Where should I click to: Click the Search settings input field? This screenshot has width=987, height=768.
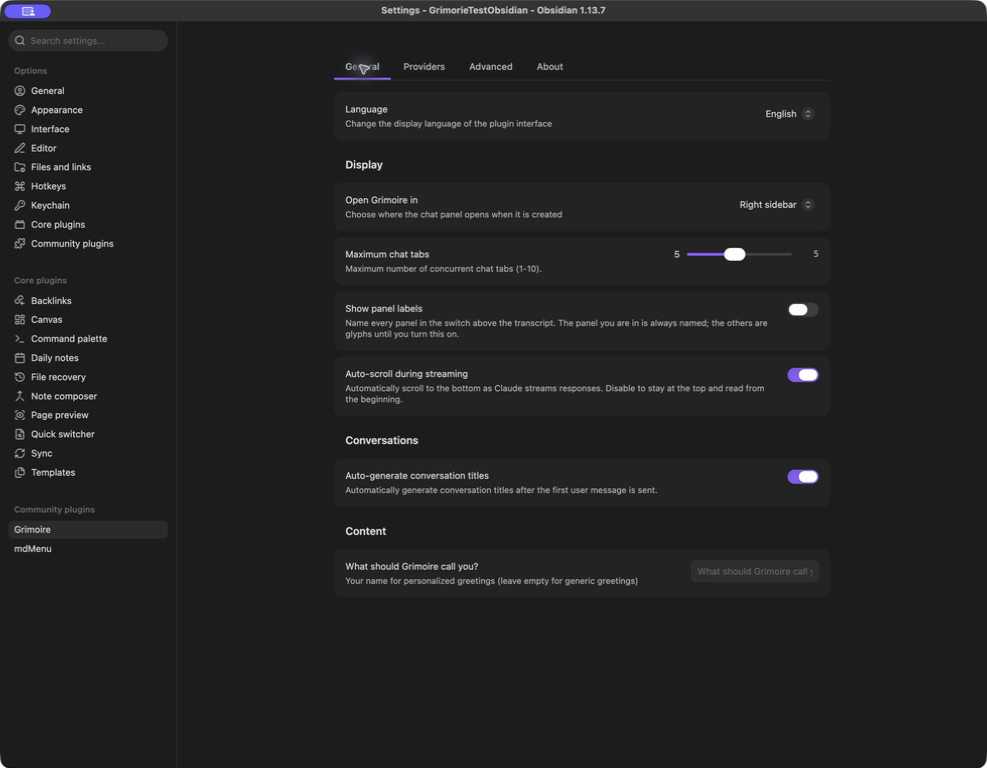[88, 41]
